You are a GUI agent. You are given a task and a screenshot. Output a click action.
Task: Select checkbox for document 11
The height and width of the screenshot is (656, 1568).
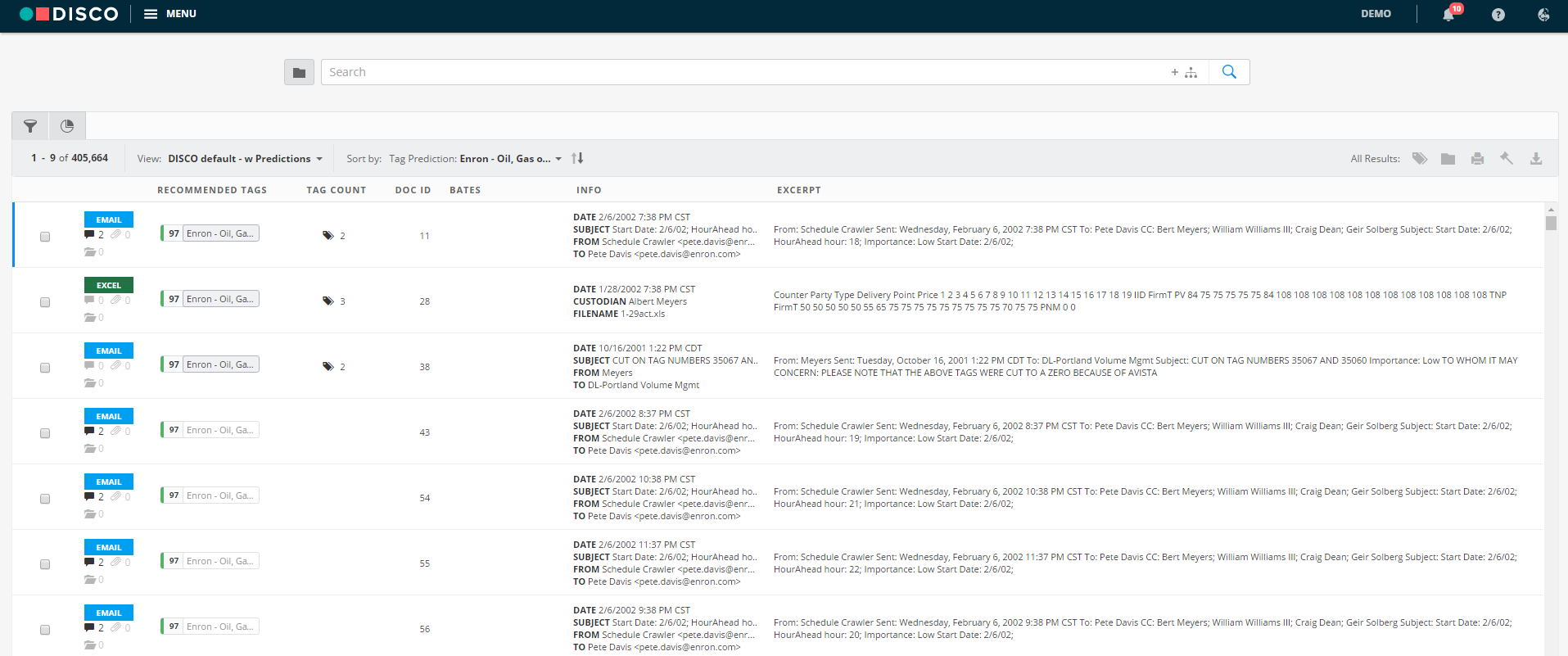45,237
